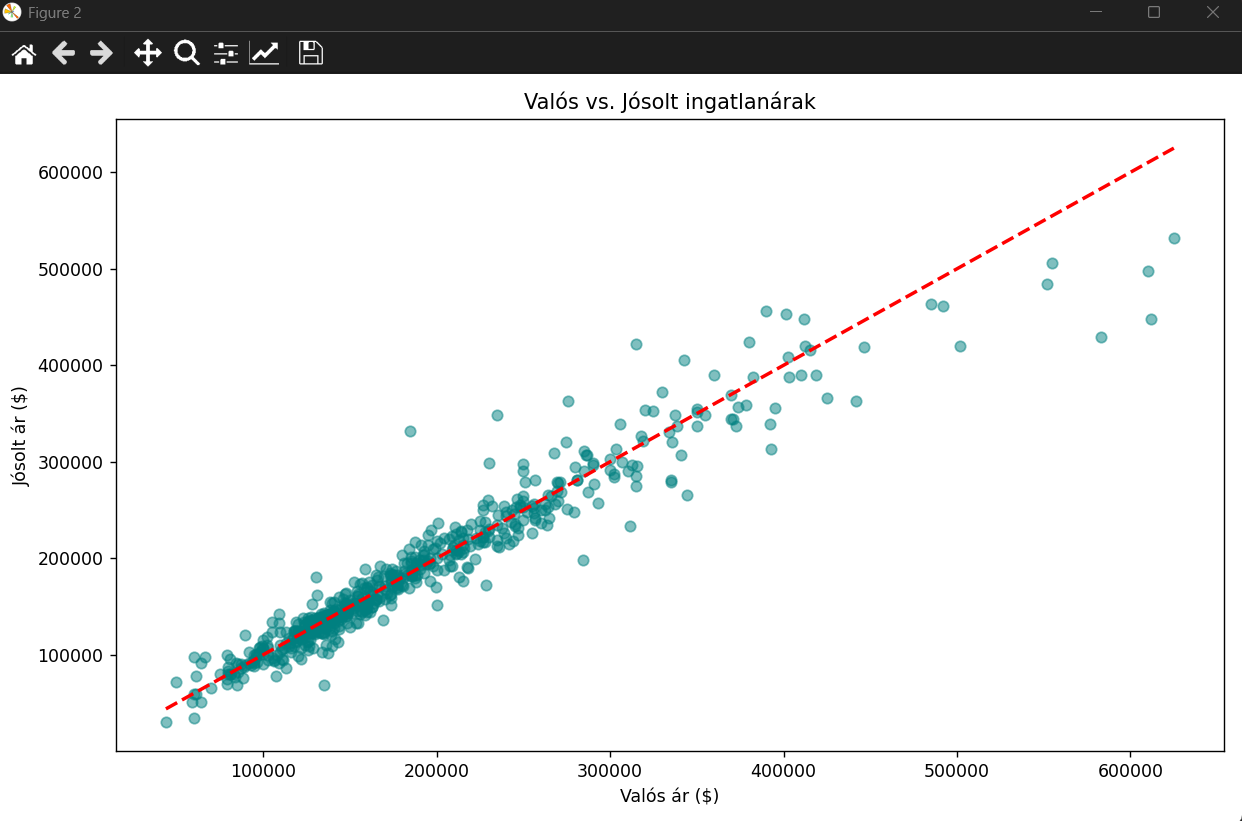
Task: Click the rightmost teal data point
Action: click(1174, 238)
